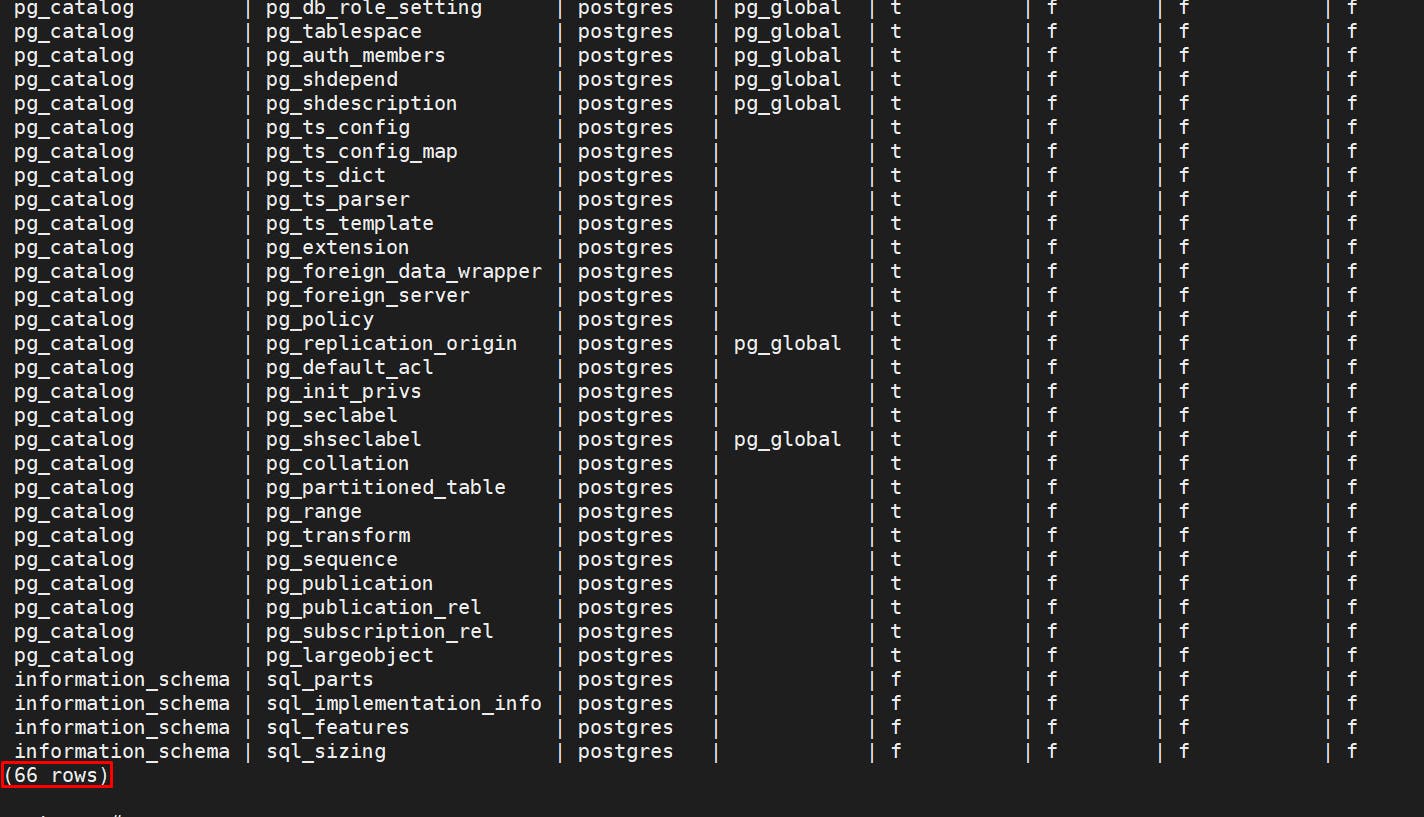The height and width of the screenshot is (817, 1424).
Task: Select the pg_partitioned_table entry
Action: [385, 487]
